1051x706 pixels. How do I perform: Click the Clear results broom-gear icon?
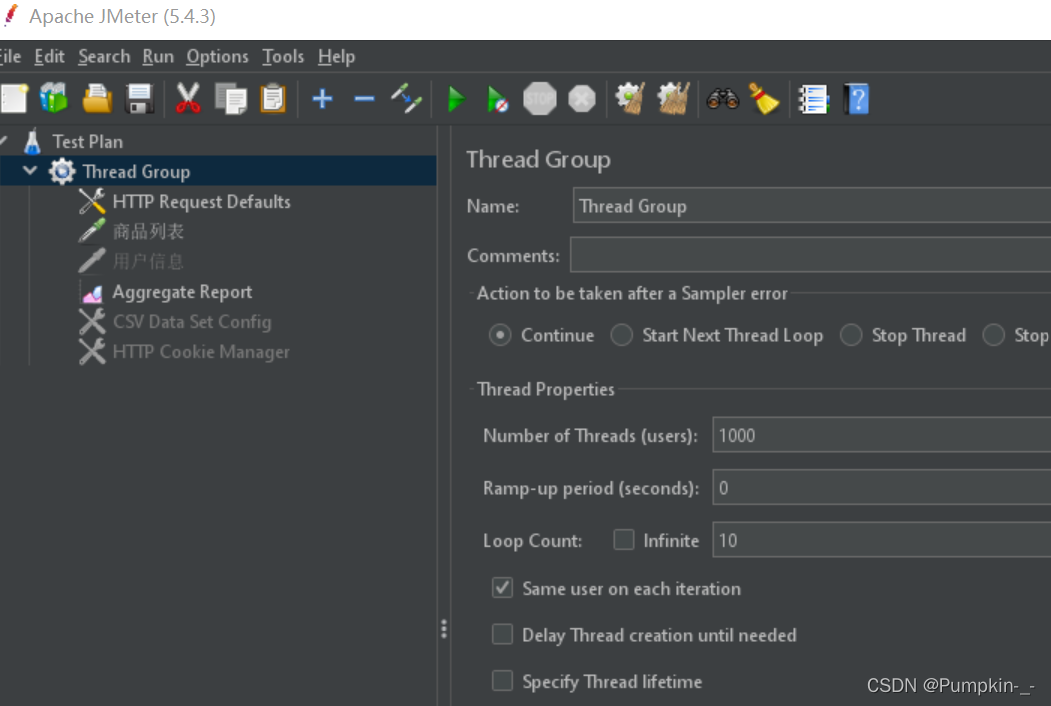631,99
